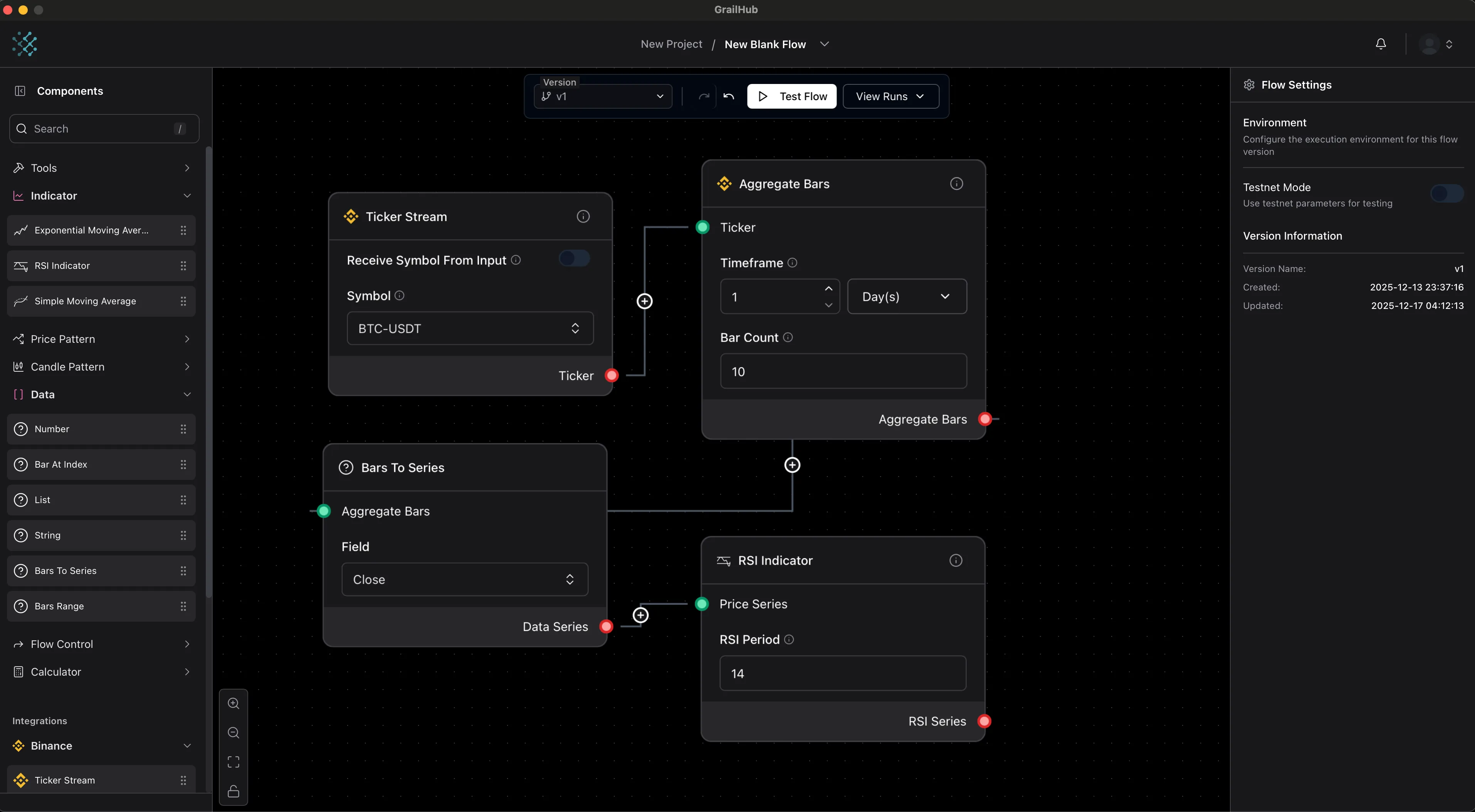Open the Day(s) timeframe dropdown

(907, 296)
